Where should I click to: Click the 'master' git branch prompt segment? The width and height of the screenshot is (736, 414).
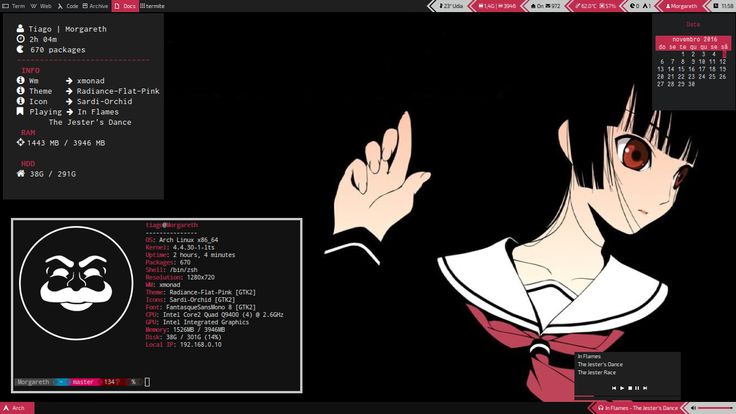point(83,382)
